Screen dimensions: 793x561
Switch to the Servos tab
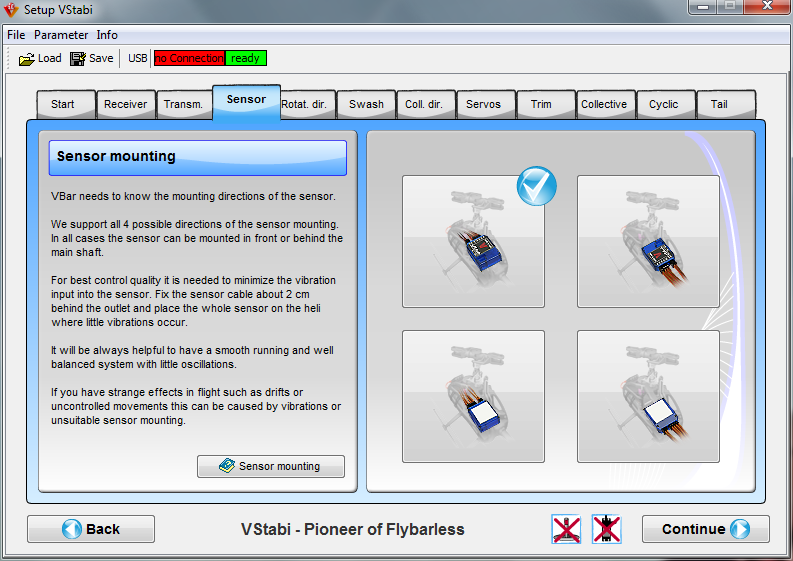(486, 104)
